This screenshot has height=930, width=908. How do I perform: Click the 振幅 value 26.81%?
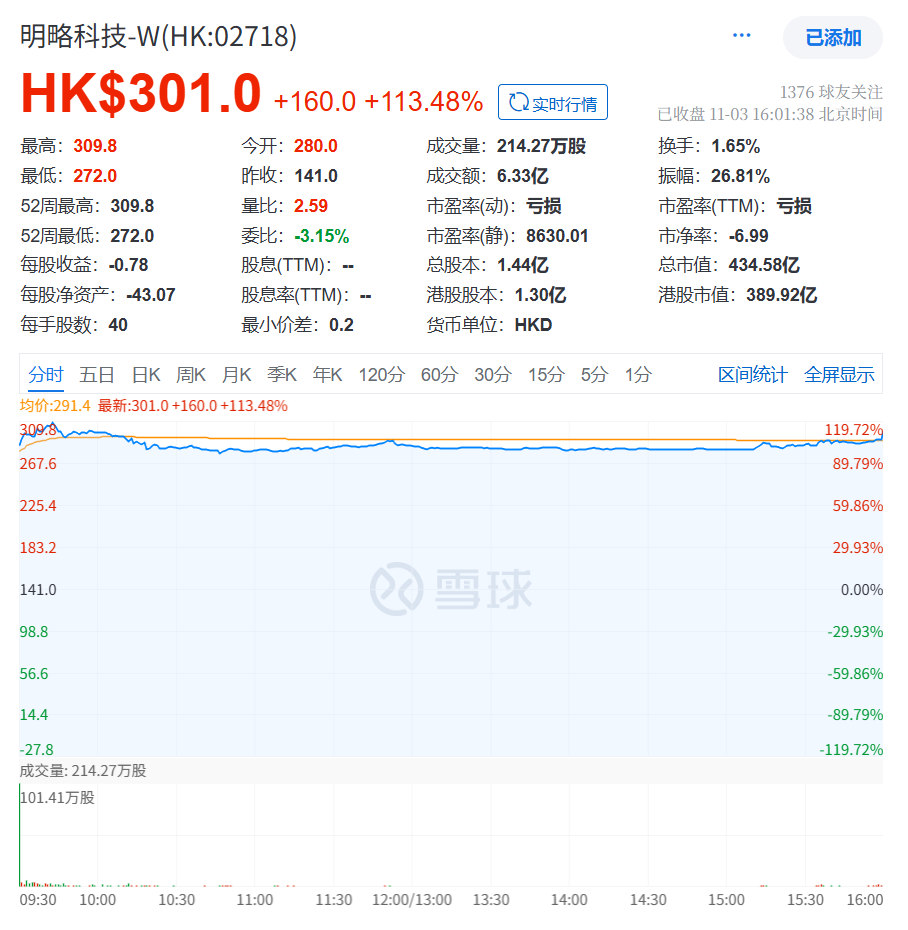740,176
